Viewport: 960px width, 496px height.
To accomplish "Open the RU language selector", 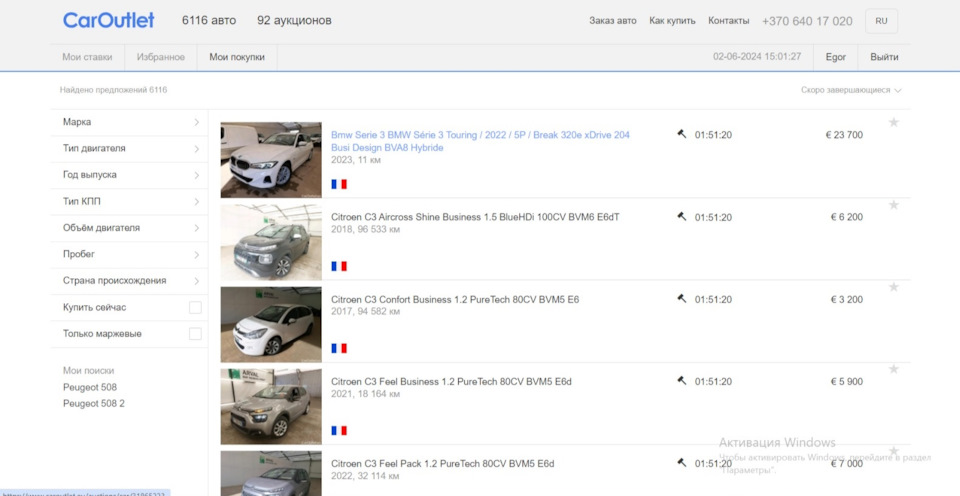I will (881, 21).
